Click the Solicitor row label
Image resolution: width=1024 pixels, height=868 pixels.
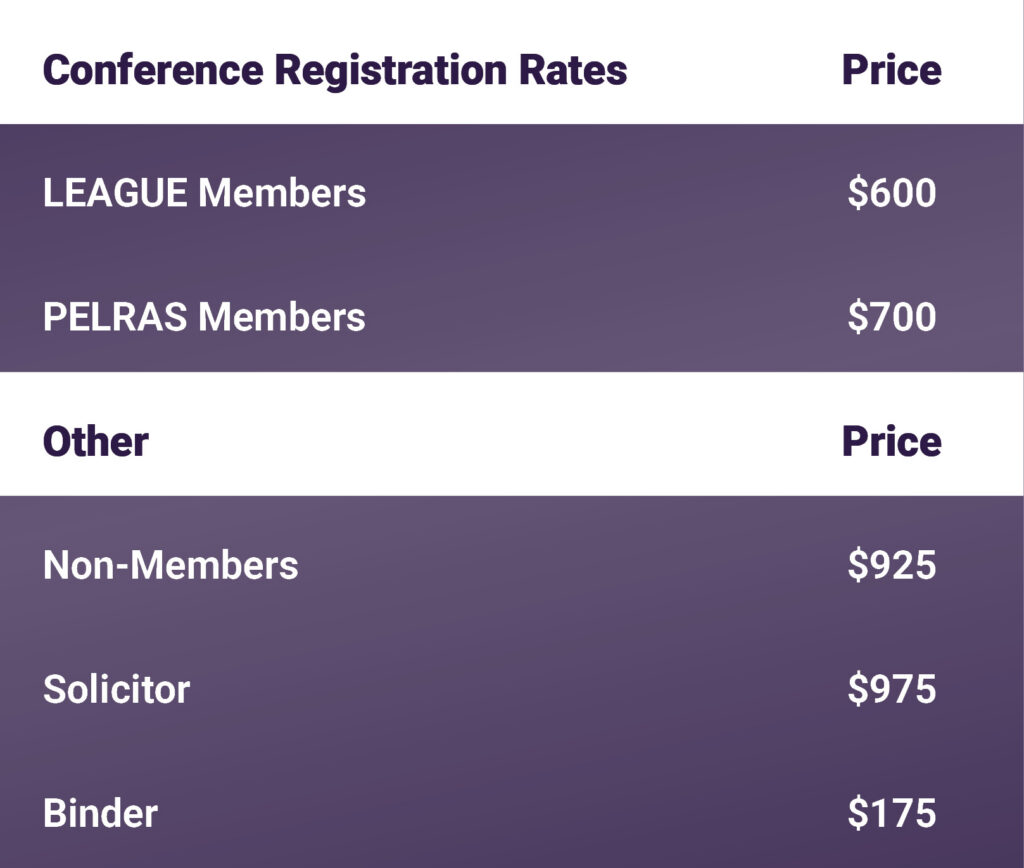(116, 689)
